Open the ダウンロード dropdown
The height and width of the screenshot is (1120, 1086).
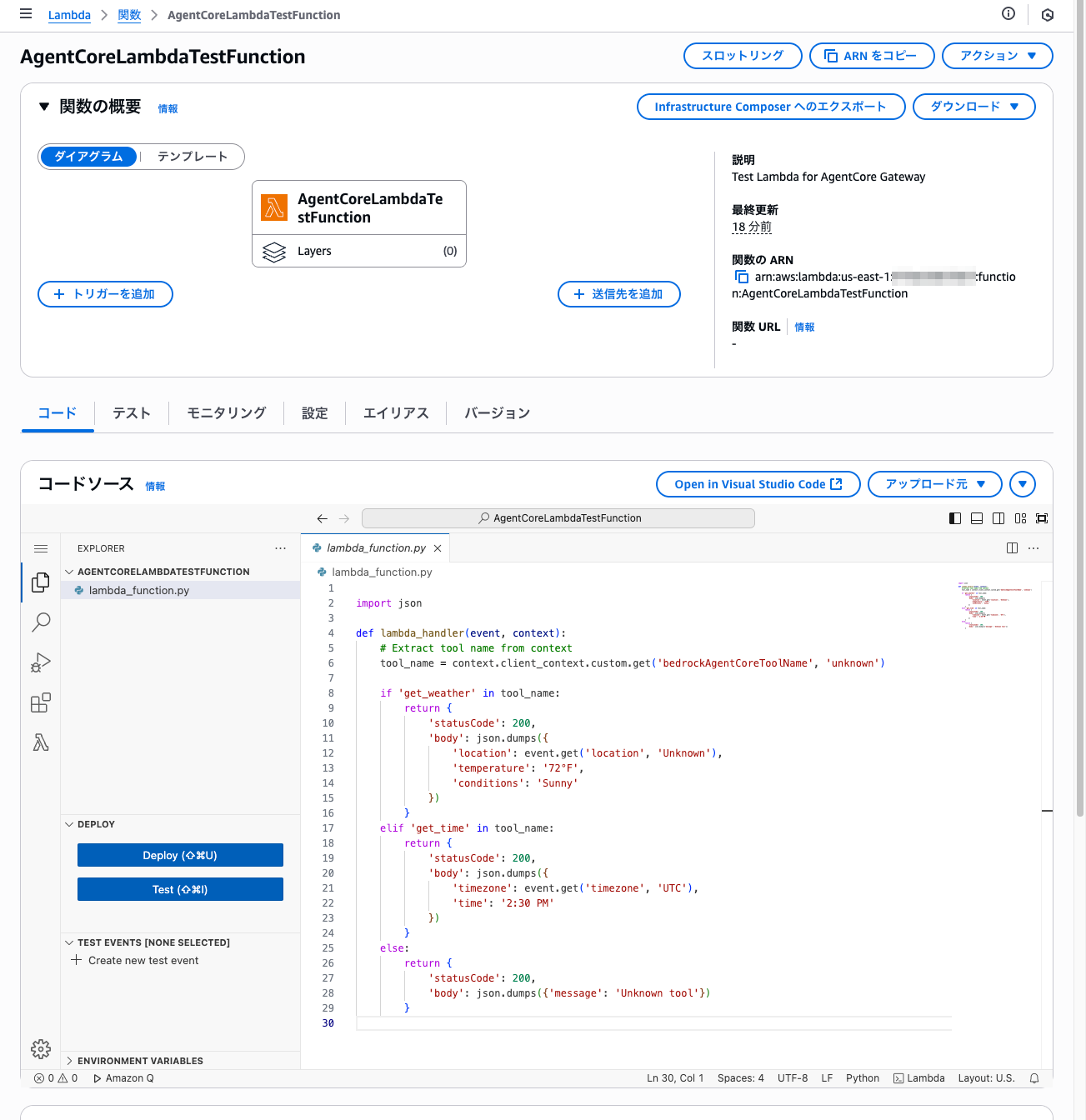click(x=973, y=107)
